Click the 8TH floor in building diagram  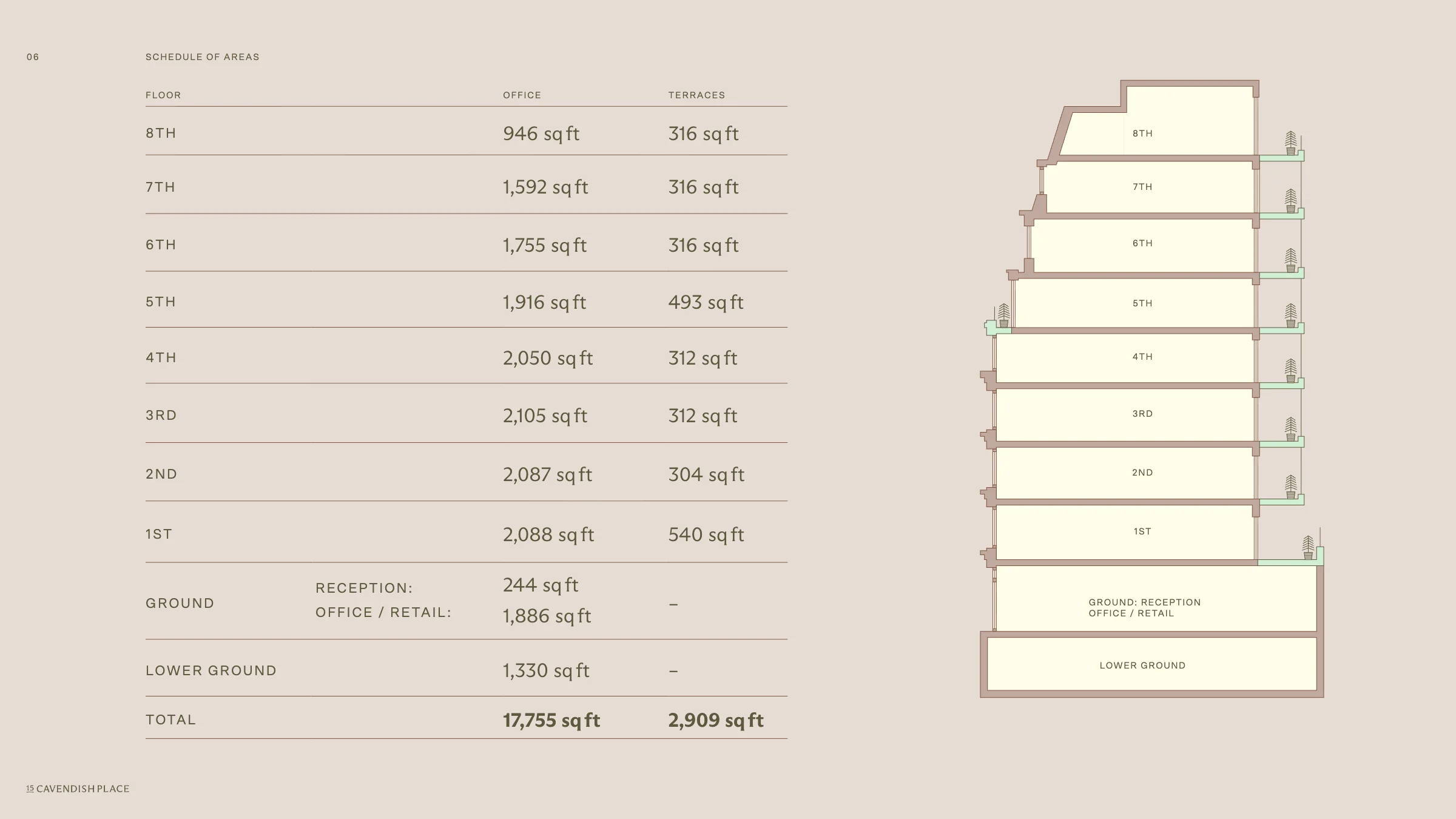tap(1142, 133)
